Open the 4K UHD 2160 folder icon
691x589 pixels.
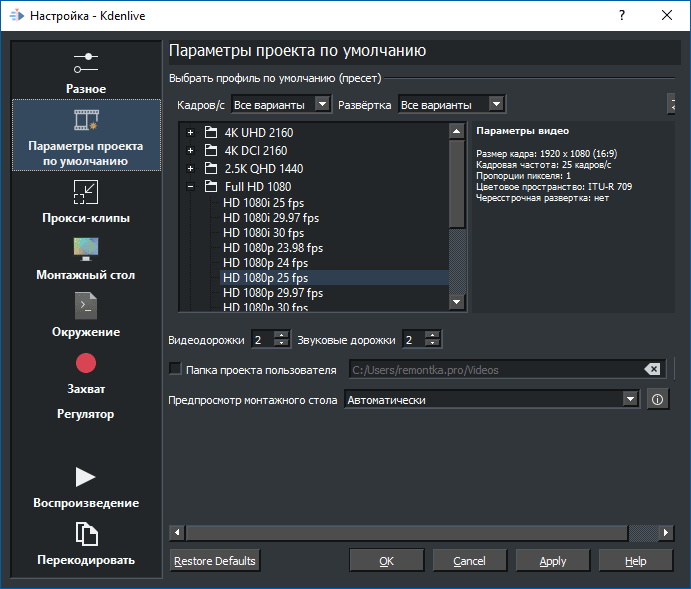coord(211,132)
